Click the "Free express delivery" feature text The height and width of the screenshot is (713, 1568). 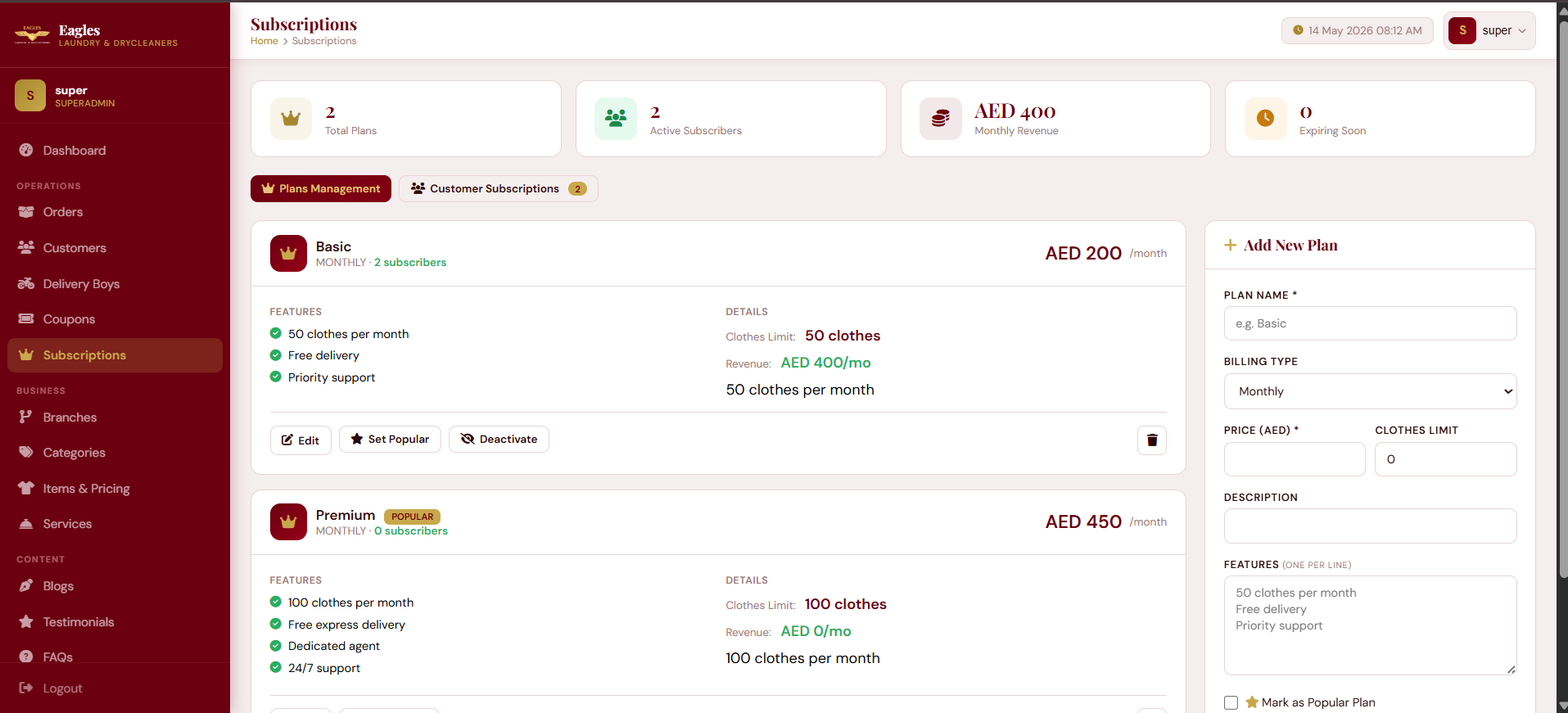(346, 625)
